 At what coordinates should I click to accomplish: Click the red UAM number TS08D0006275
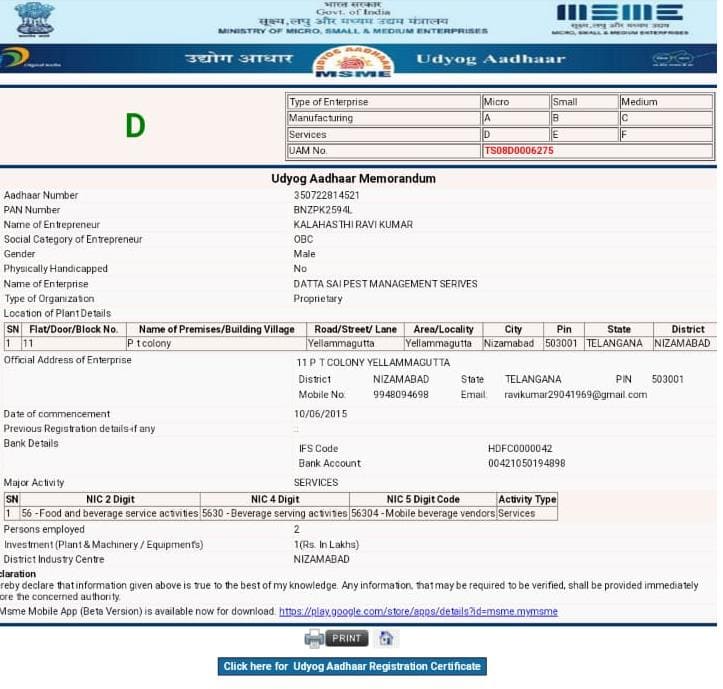pos(518,151)
